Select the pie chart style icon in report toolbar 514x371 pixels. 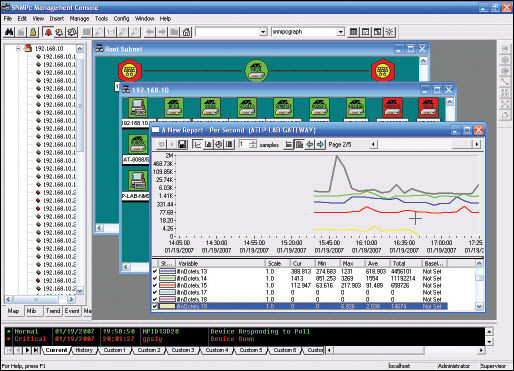[219, 144]
